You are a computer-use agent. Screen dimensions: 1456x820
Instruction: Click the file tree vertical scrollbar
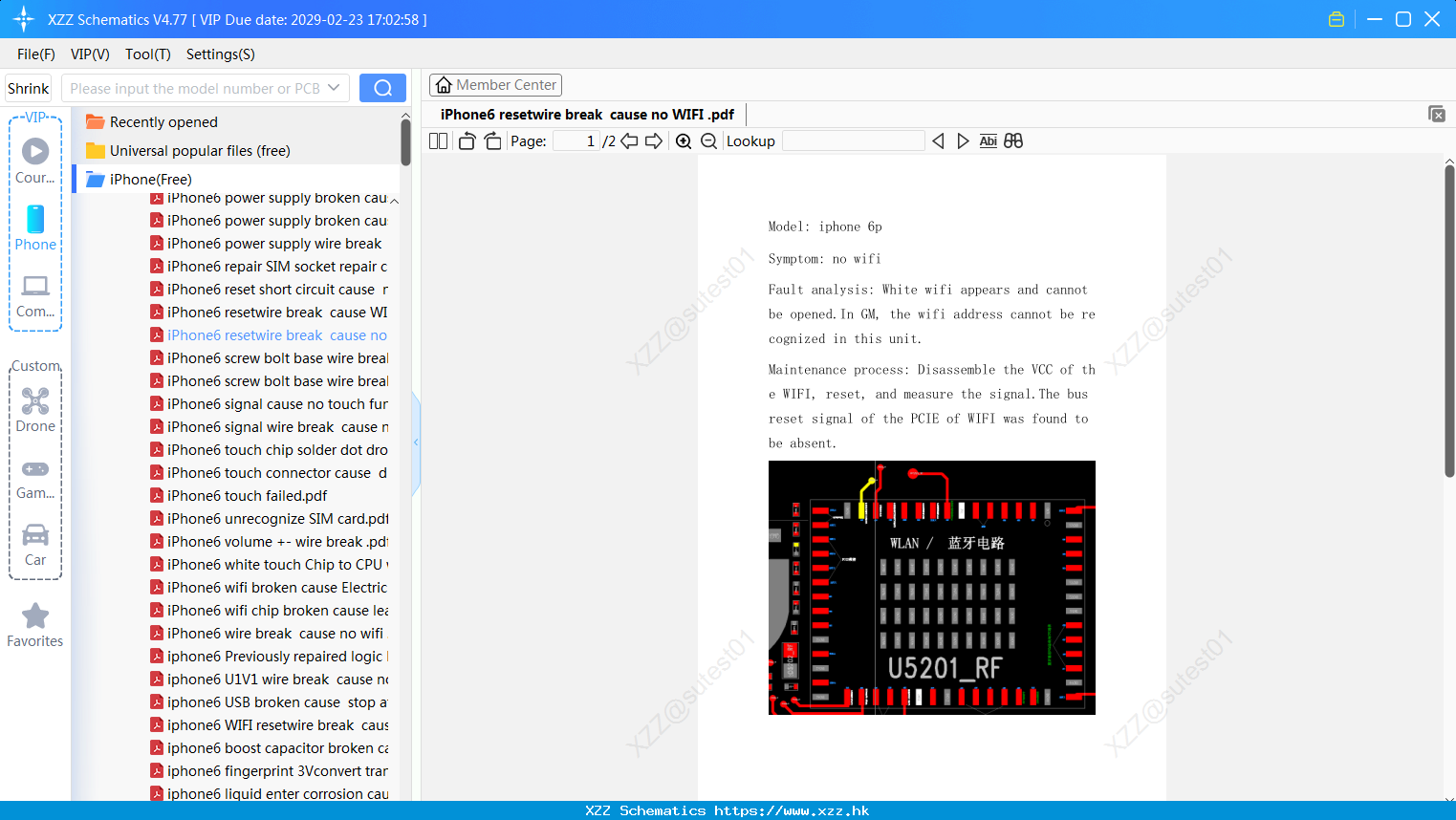405,141
